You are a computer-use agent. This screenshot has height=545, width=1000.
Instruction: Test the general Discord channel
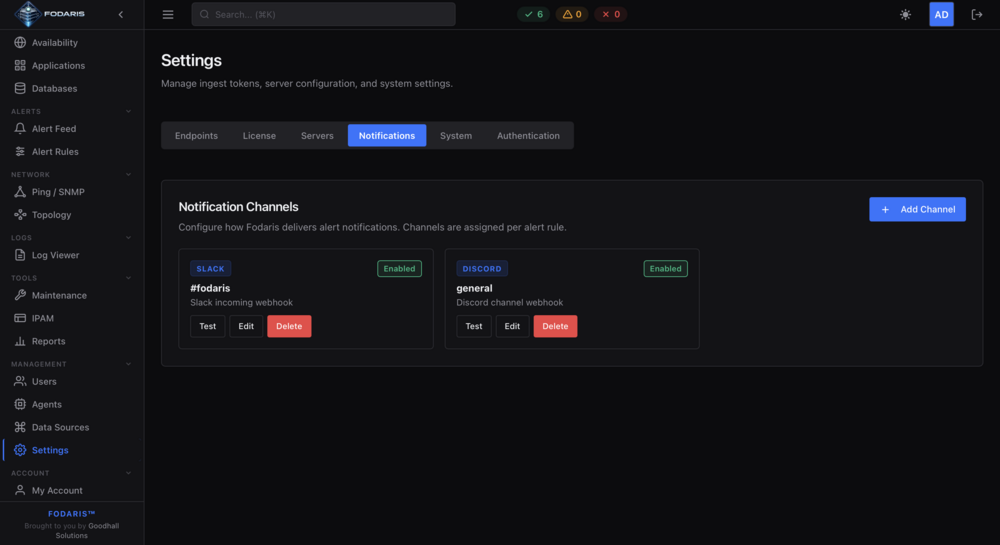tap(474, 326)
